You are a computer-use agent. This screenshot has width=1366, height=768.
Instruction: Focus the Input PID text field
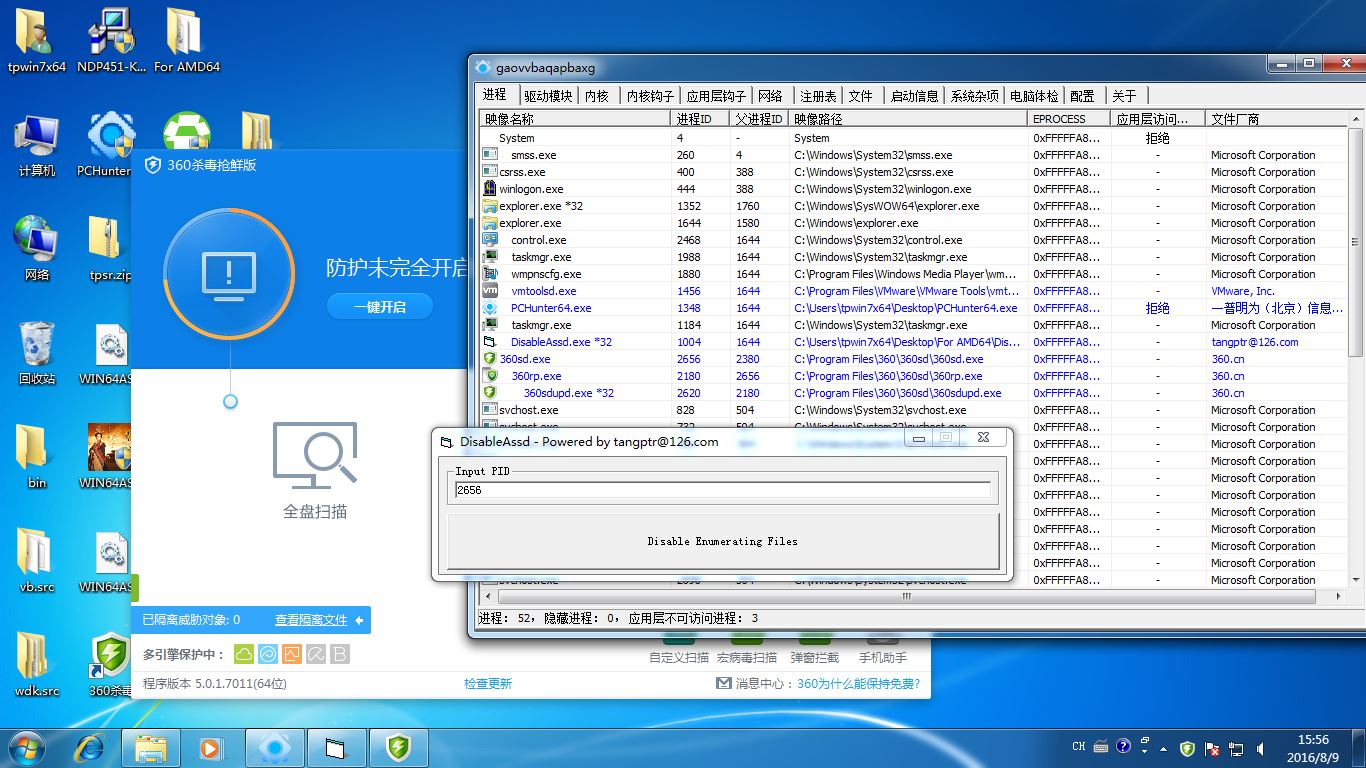click(x=723, y=490)
